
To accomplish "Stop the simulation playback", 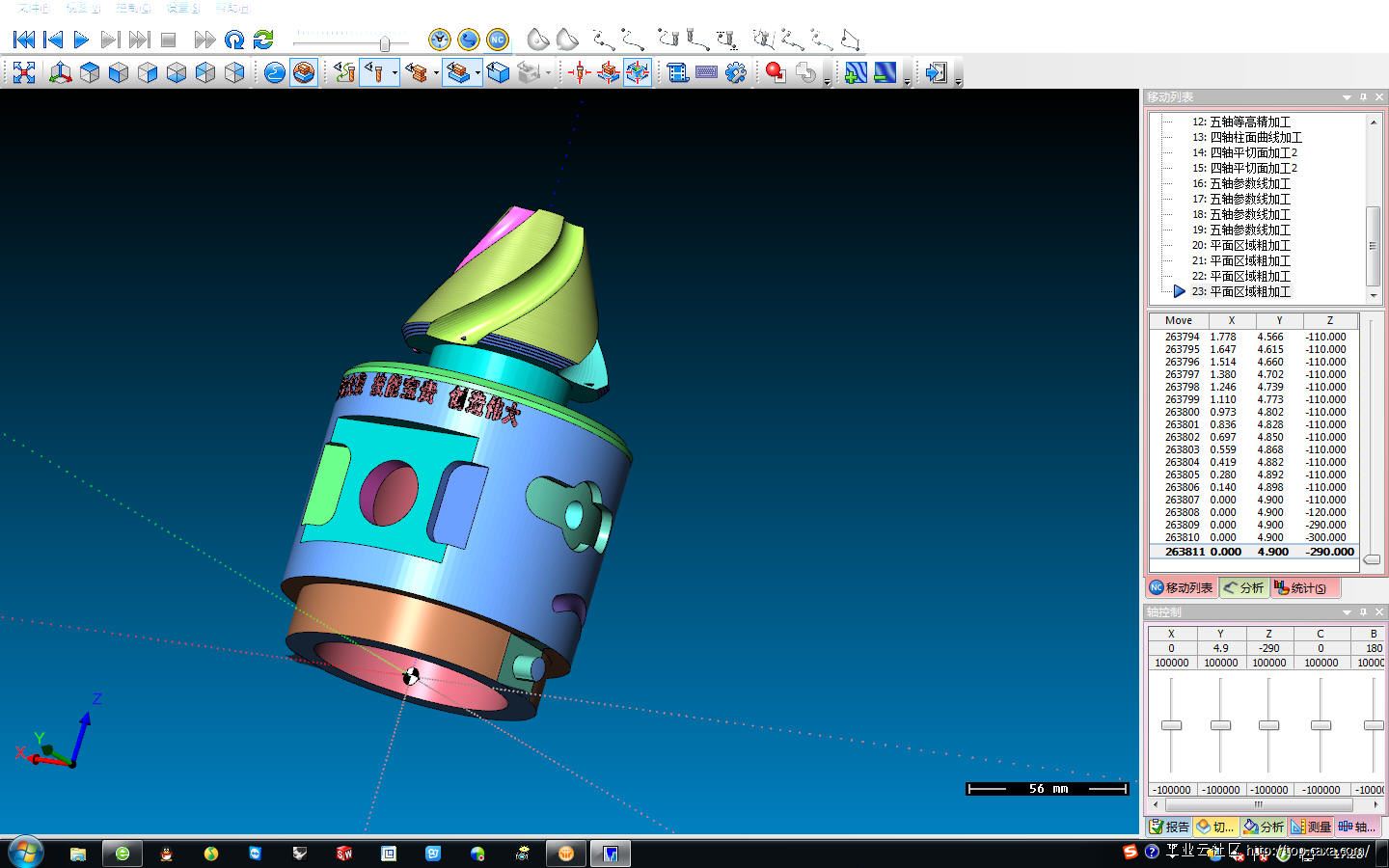I will click(168, 40).
